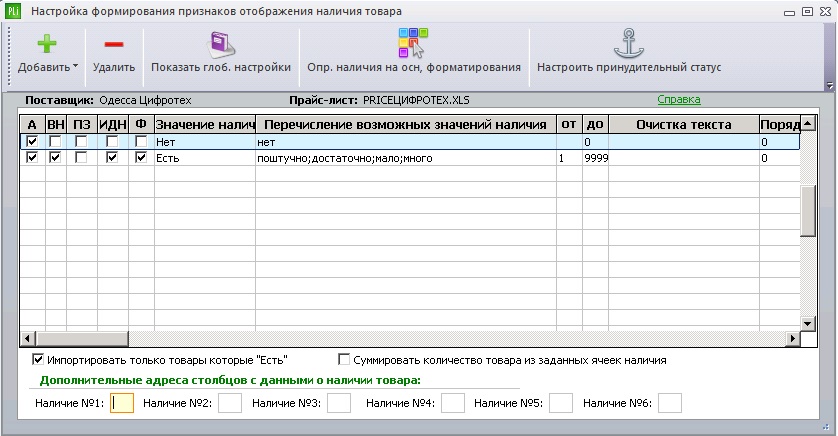This screenshot has width=838, height=436.
Task: Click the horizontal scrollbar right arrow
Action: pyautogui.click(x=793, y=338)
